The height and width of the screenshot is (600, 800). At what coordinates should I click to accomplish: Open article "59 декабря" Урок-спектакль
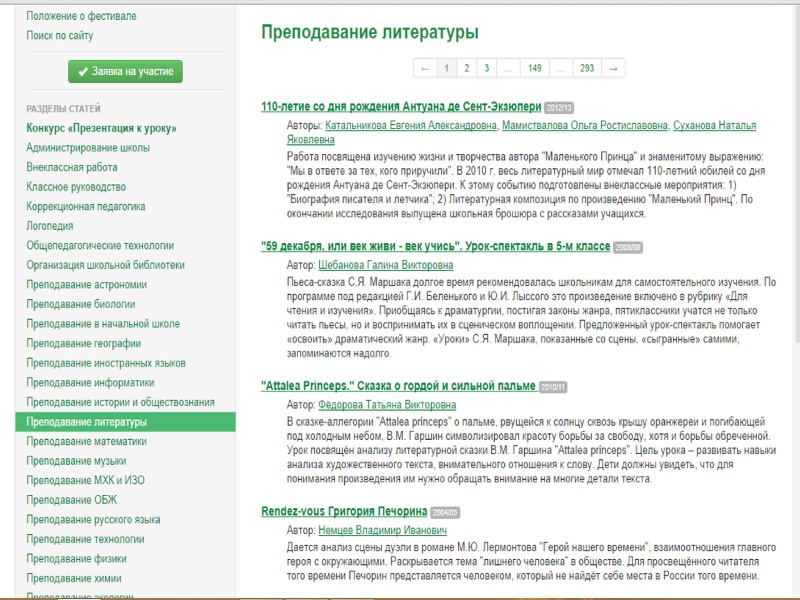(x=436, y=246)
